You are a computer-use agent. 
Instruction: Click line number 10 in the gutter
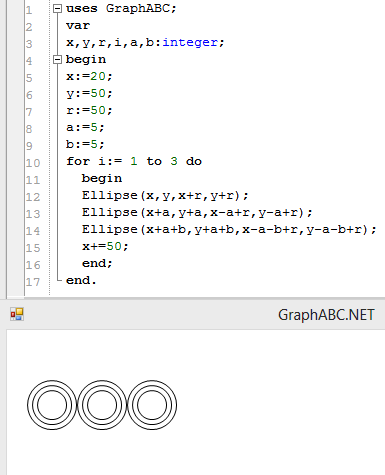click(x=33, y=163)
